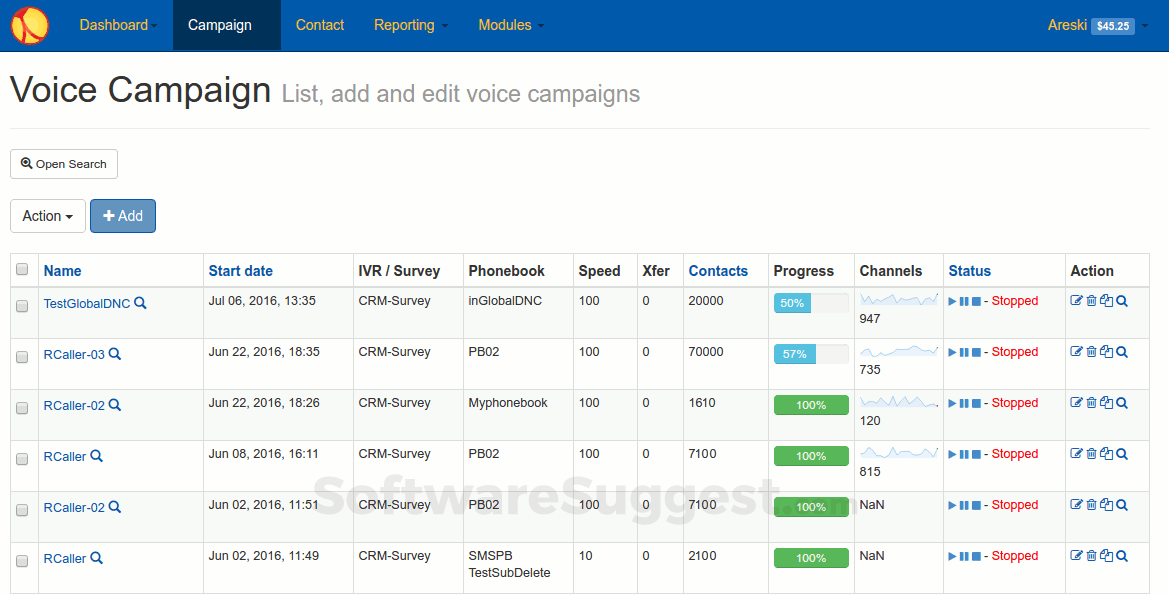1169x594 pixels.
Task: Duplicate the RCaller-02 campaign
Action: [1106, 403]
